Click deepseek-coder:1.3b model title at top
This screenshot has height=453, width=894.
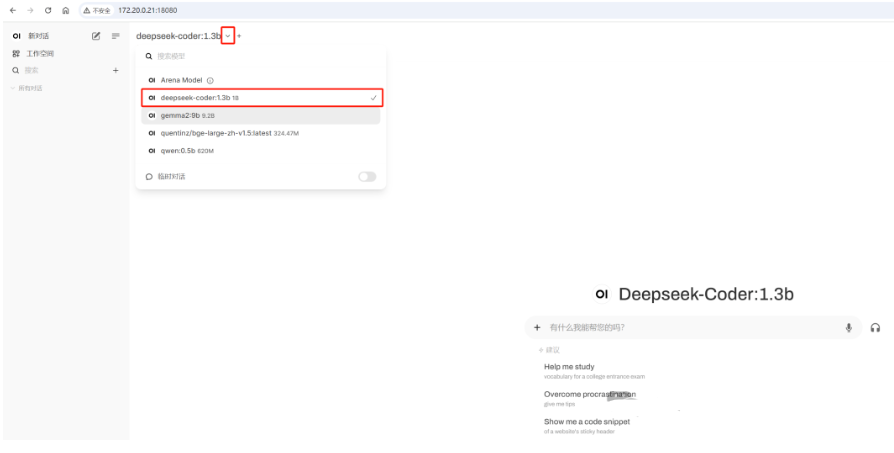click(178, 36)
